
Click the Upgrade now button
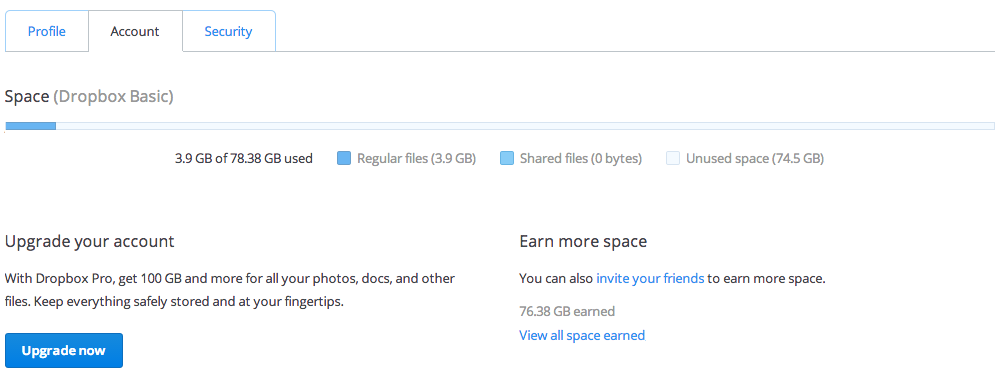click(x=64, y=350)
